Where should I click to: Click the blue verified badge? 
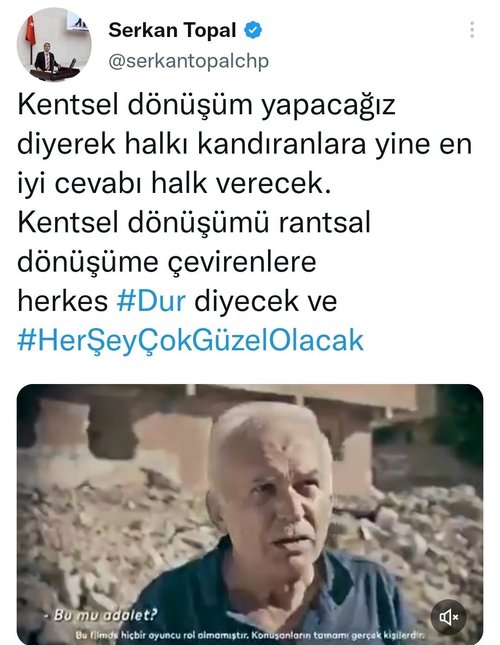point(253,30)
